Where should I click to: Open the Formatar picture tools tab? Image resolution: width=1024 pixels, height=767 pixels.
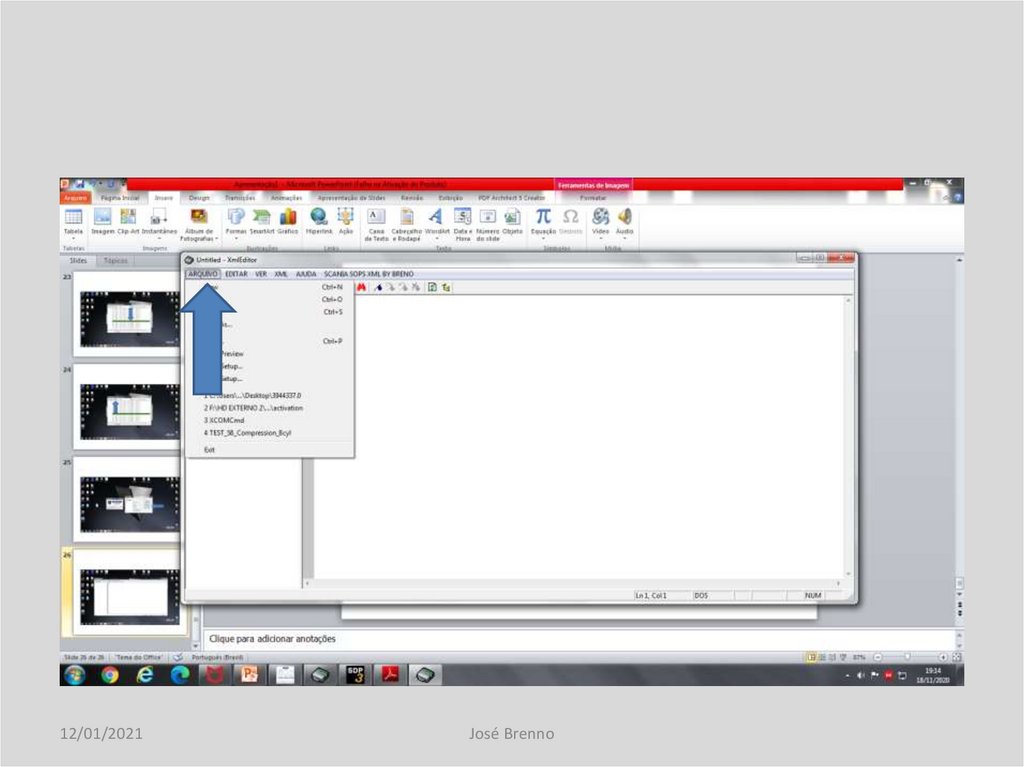click(x=593, y=197)
